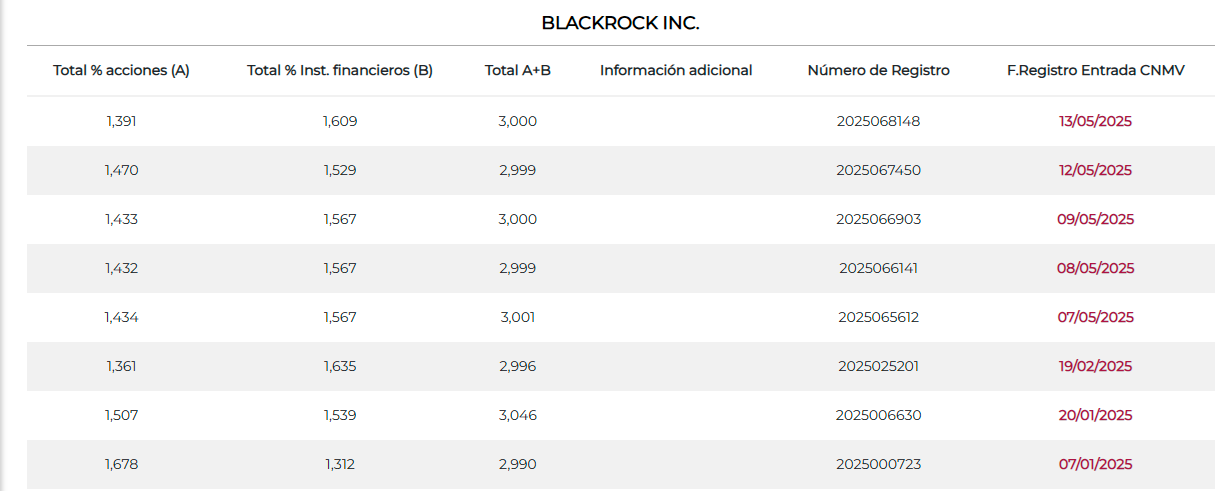This screenshot has height=491, width=1219.
Task: Open the 12/05/2025 registry date link
Action: 1095,170
